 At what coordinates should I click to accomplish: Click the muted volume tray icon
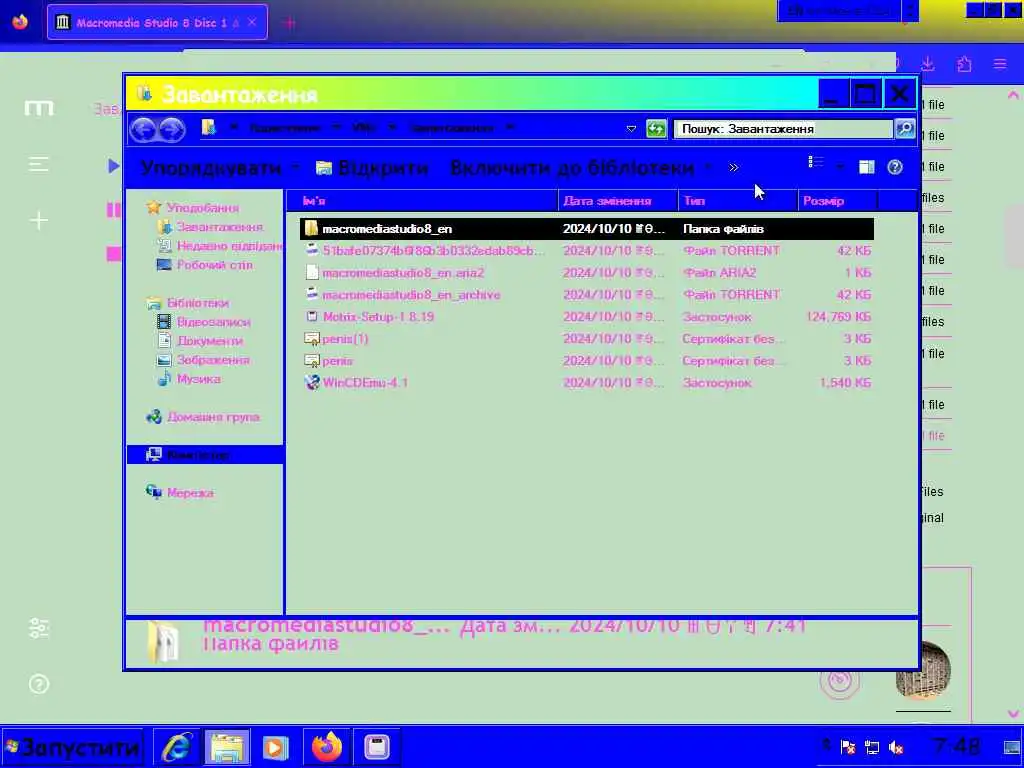896,747
